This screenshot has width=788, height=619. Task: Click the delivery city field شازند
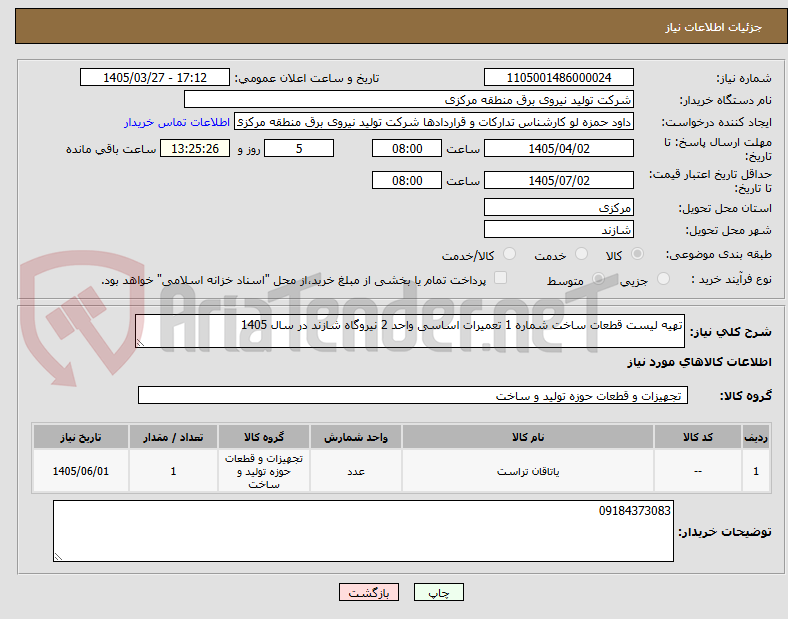pos(559,230)
